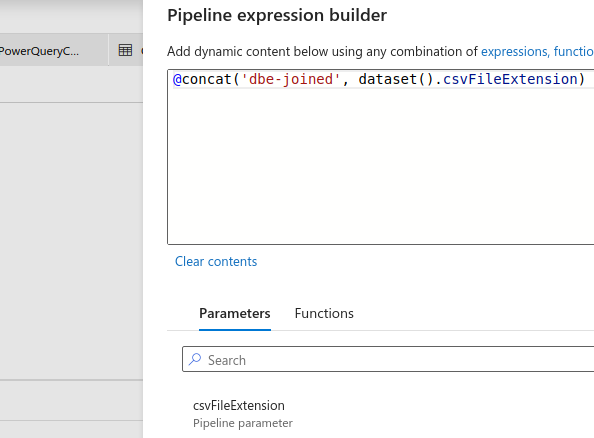Image resolution: width=594 pixels, height=438 pixels.
Task: Click the empty area of the expression editor
Action: (380, 167)
